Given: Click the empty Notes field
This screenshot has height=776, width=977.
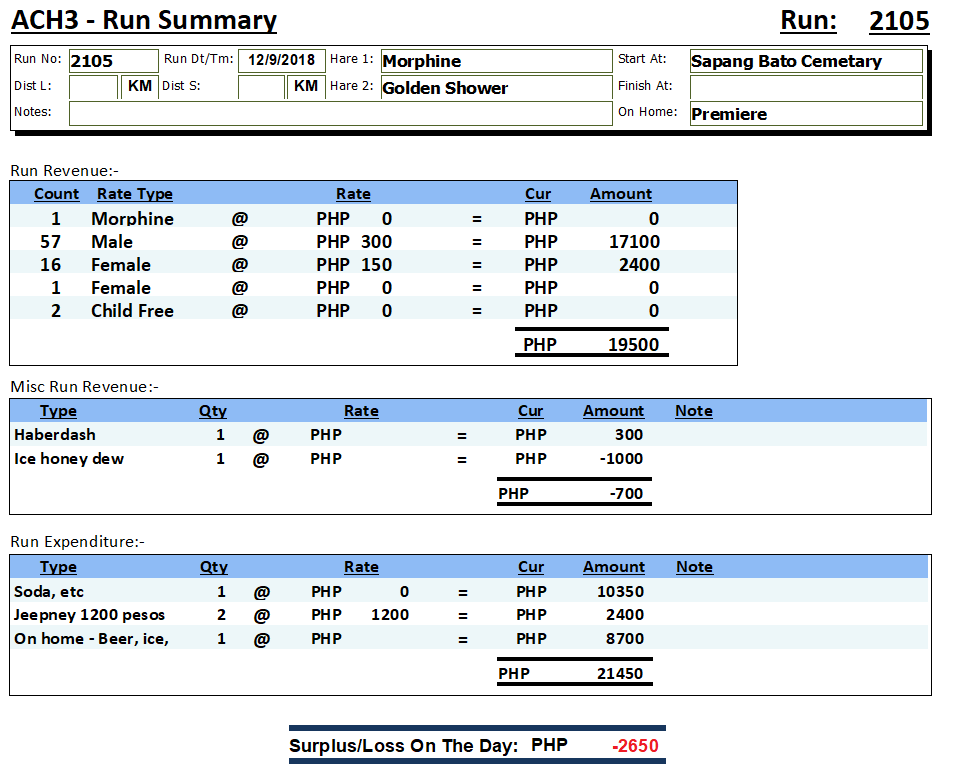Looking at the screenshot, I should pos(340,113).
